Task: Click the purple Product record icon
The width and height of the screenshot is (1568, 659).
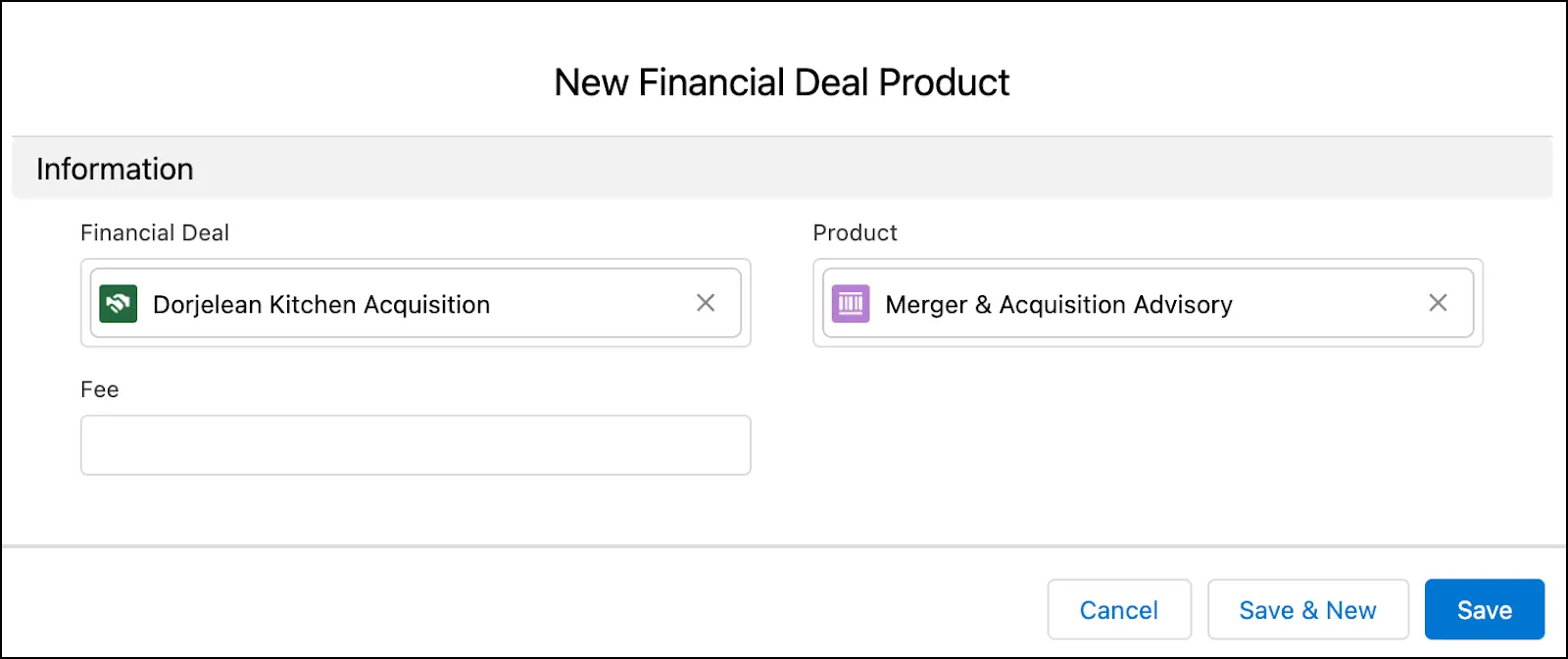Action: click(851, 303)
